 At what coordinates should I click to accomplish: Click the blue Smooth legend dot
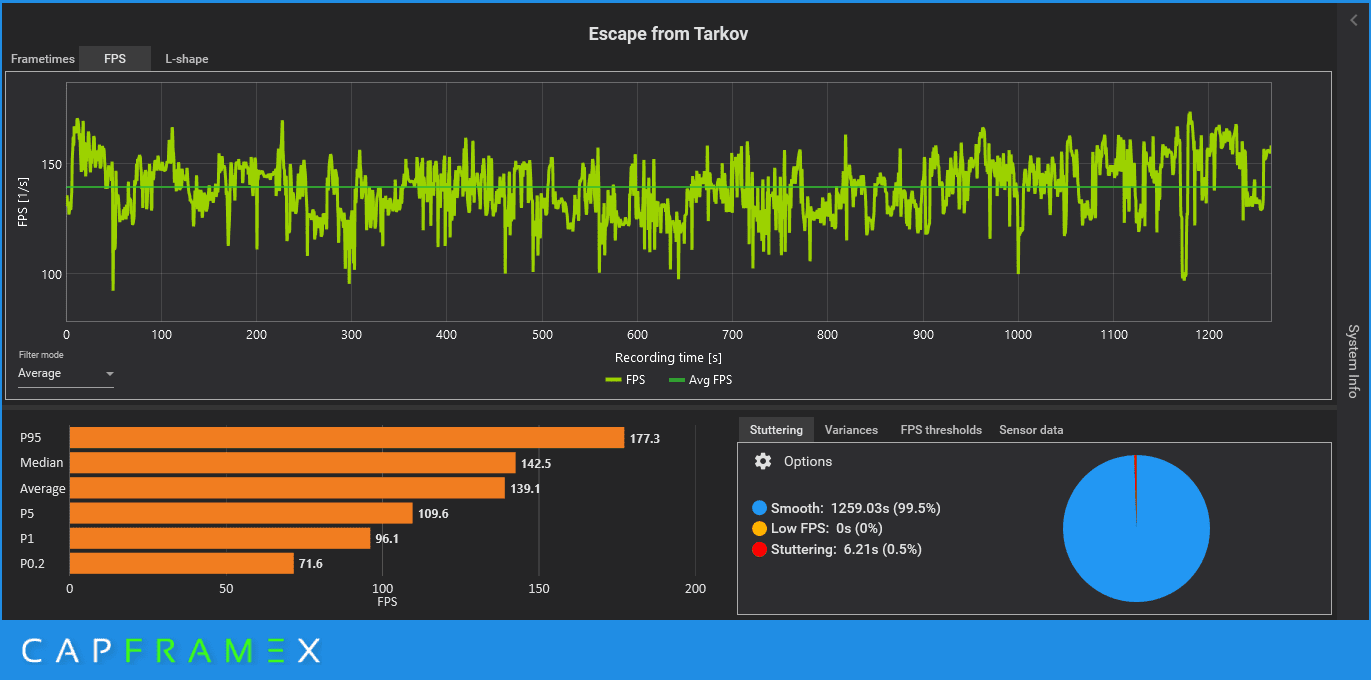click(x=760, y=508)
